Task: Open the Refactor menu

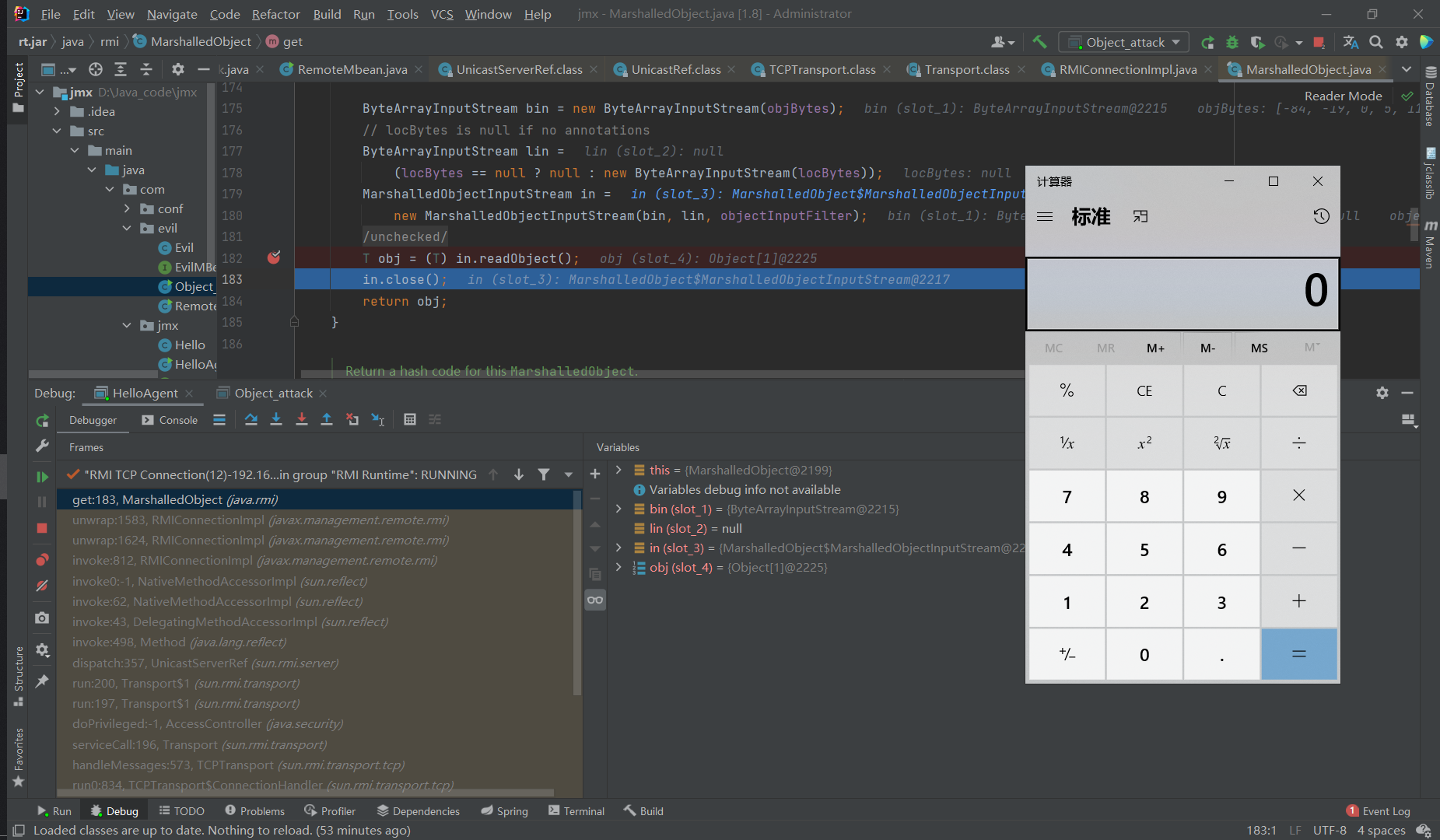Action: (275, 14)
